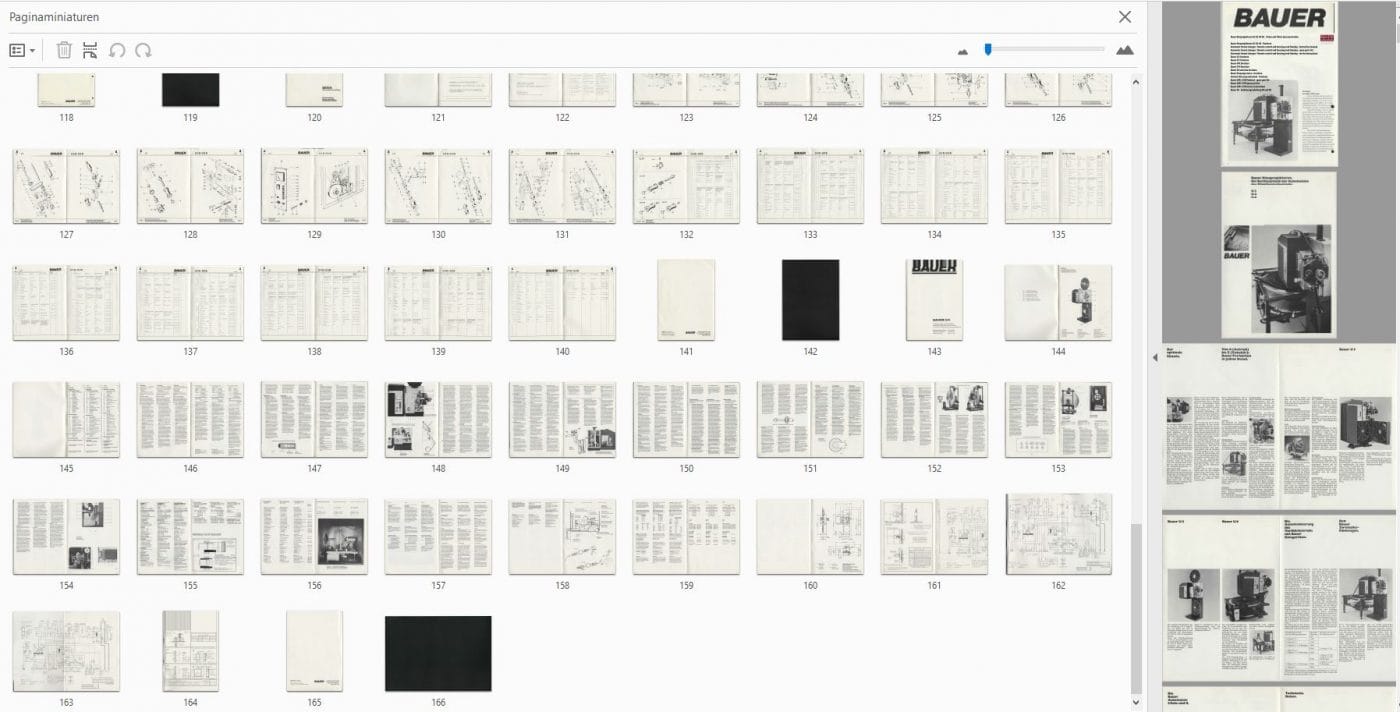Close the Paginaminiaturen panel
This screenshot has height=712, width=1400.
click(x=1125, y=17)
